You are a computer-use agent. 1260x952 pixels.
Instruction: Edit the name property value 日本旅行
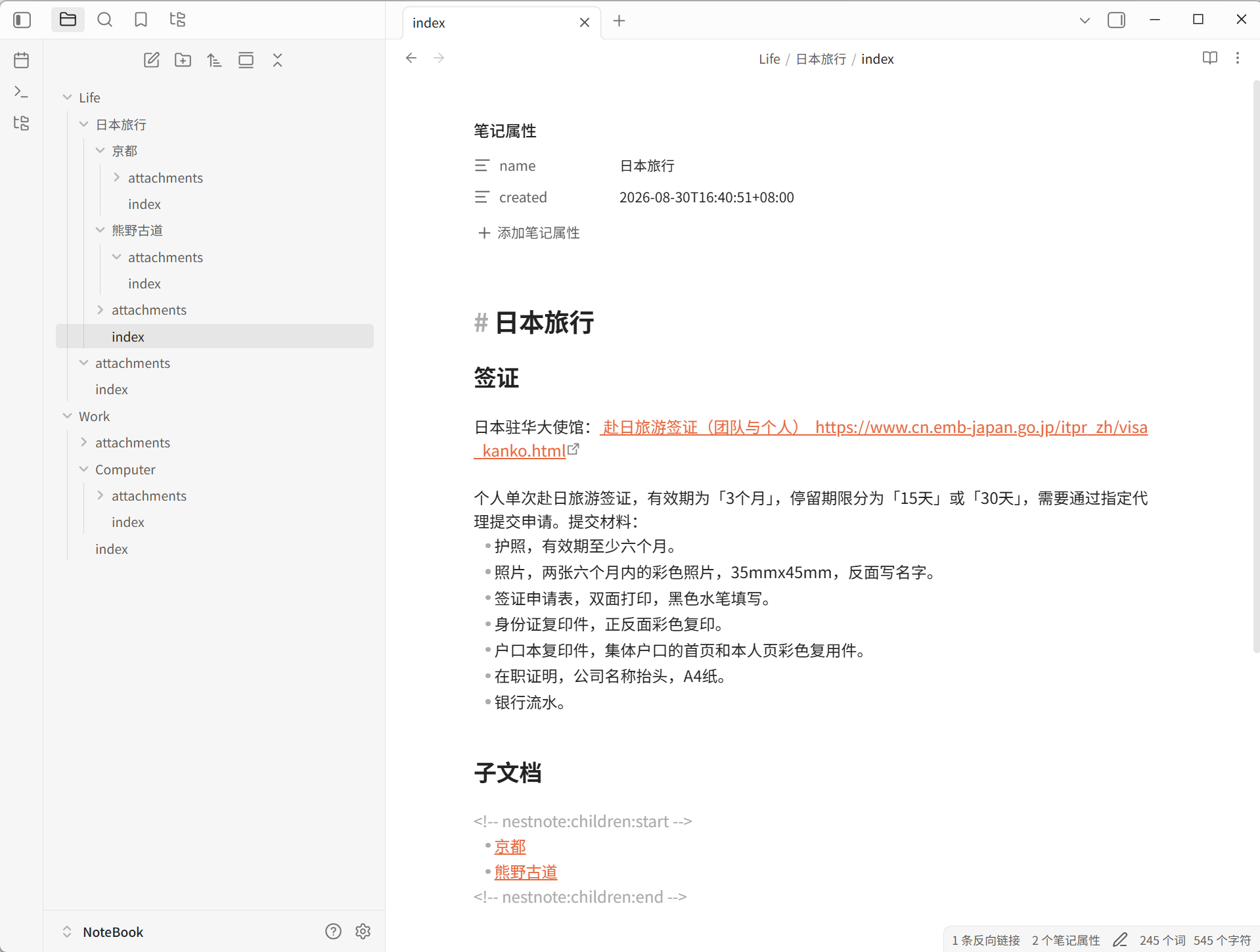pyautogui.click(x=647, y=166)
